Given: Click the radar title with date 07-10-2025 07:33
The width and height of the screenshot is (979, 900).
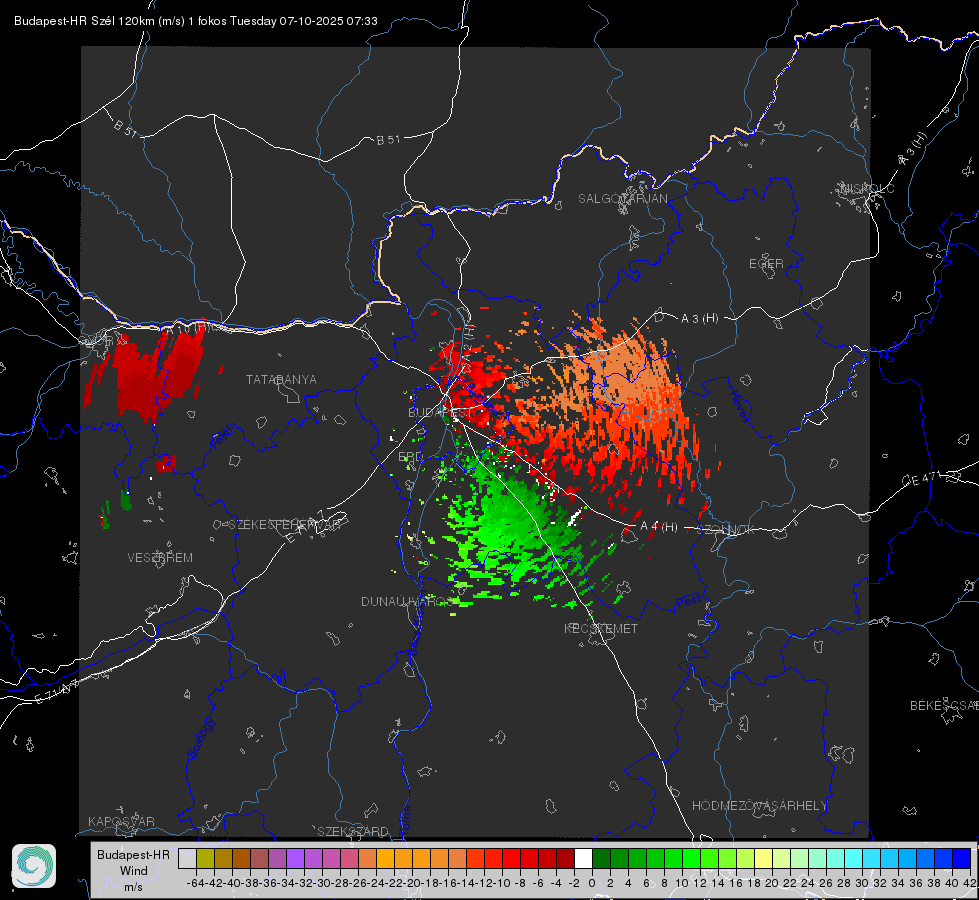Looking at the screenshot, I should 195,21.
